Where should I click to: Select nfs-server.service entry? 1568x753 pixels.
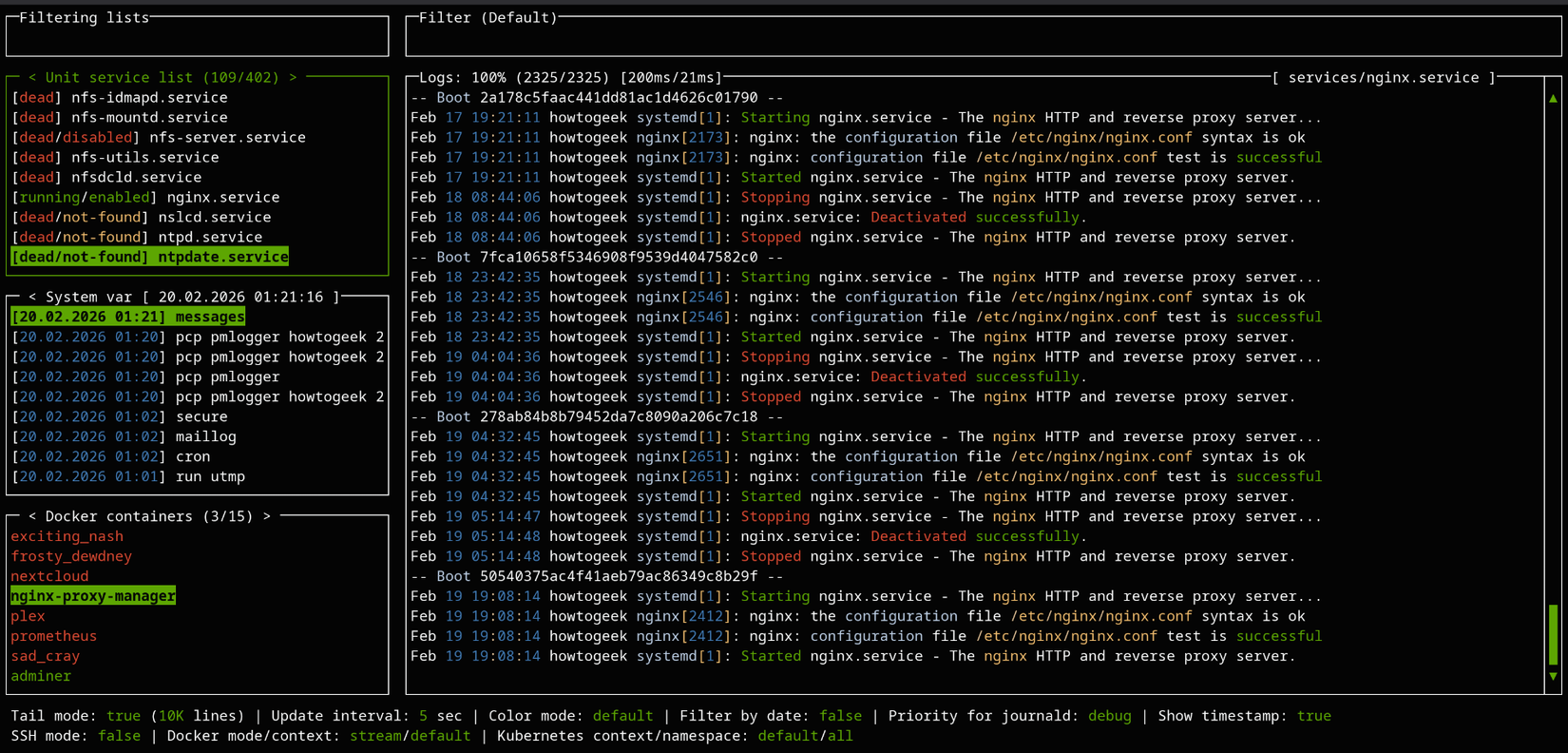(x=159, y=138)
